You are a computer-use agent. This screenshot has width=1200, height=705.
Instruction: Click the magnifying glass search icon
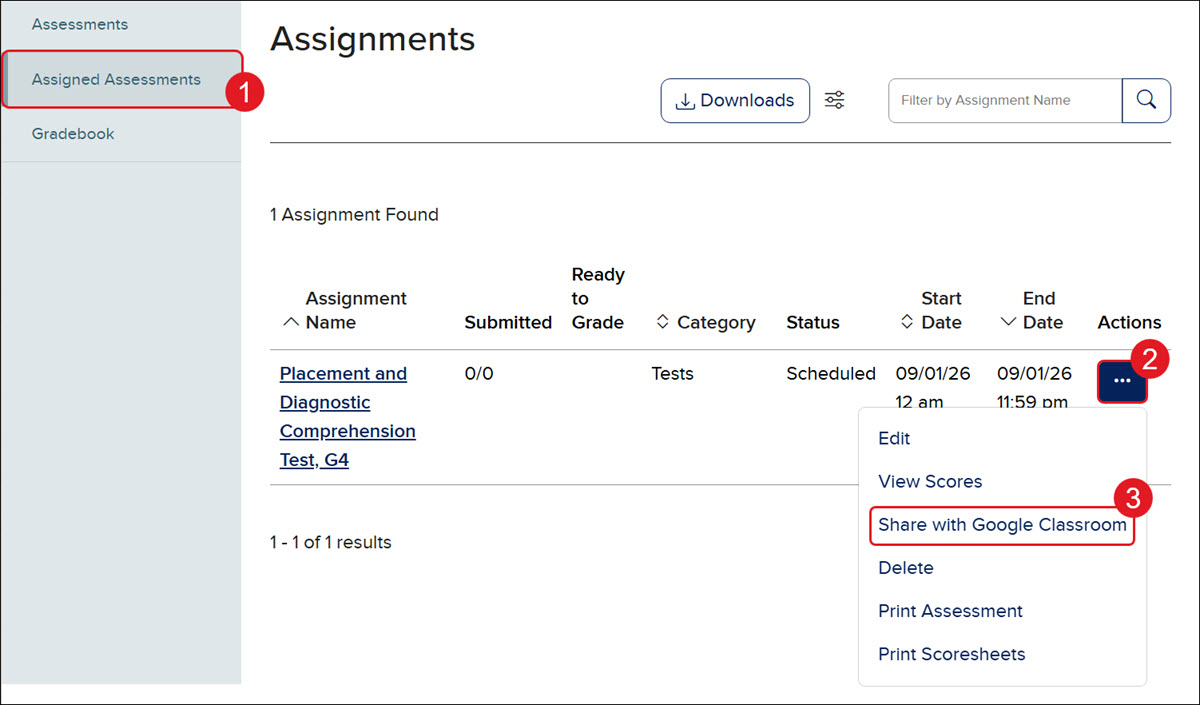1146,100
